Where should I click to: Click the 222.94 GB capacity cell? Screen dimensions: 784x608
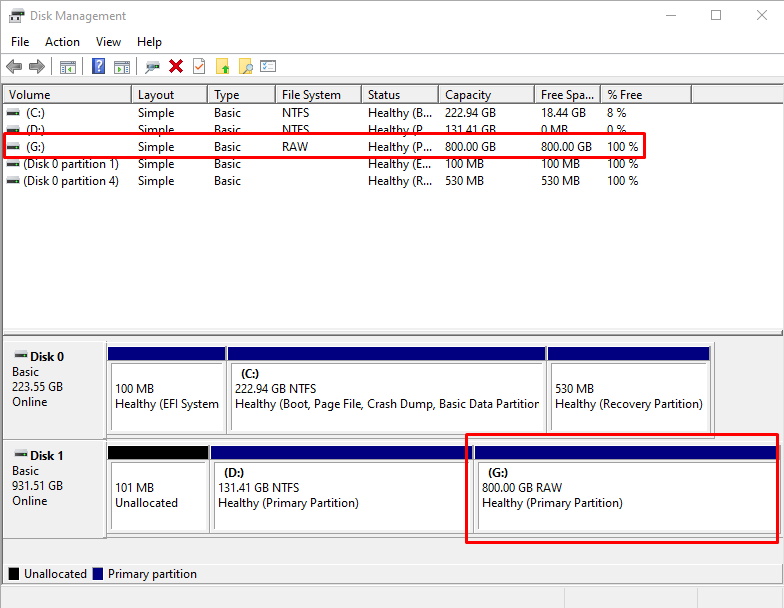click(470, 113)
